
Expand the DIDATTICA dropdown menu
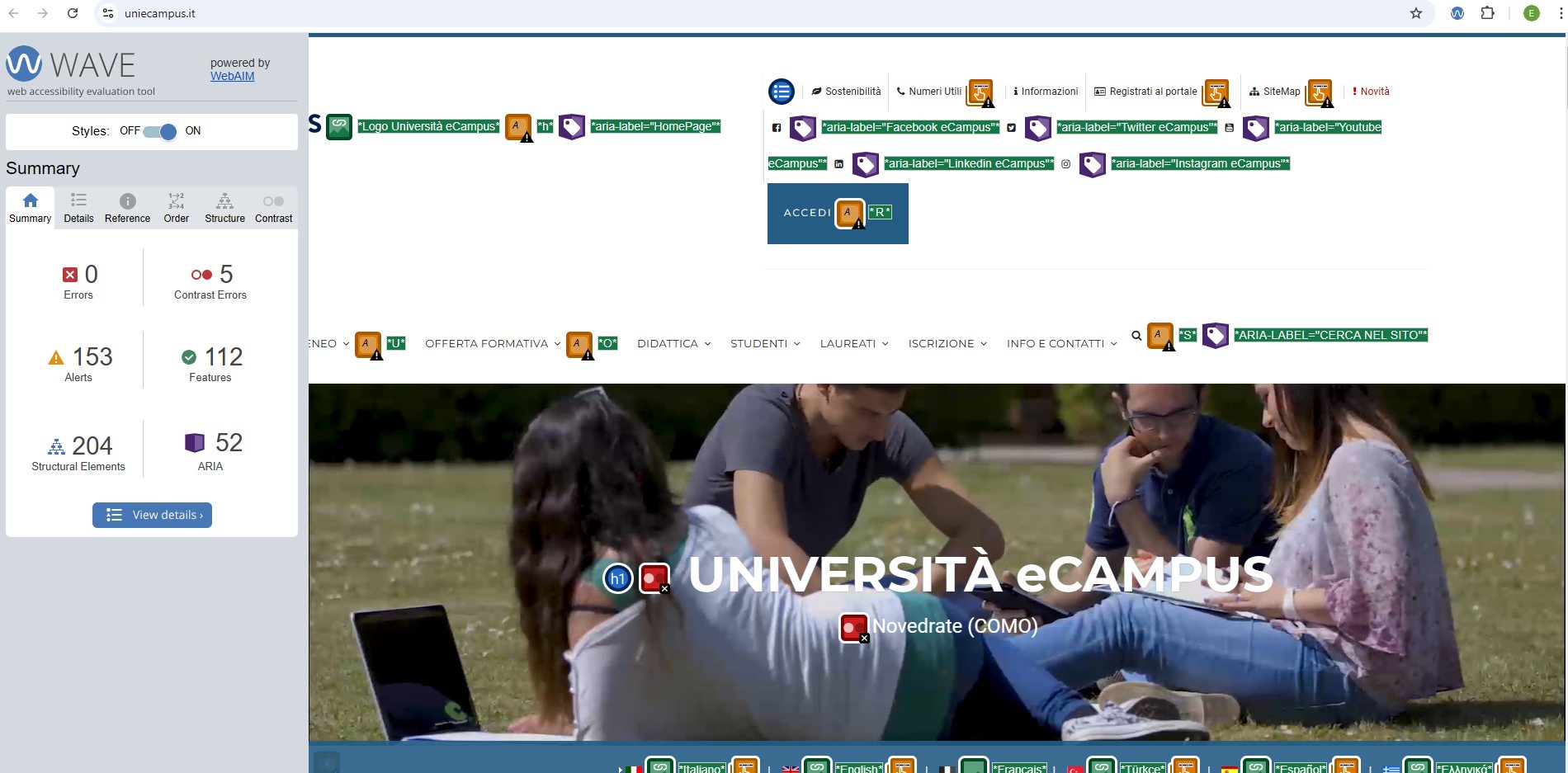tap(674, 344)
